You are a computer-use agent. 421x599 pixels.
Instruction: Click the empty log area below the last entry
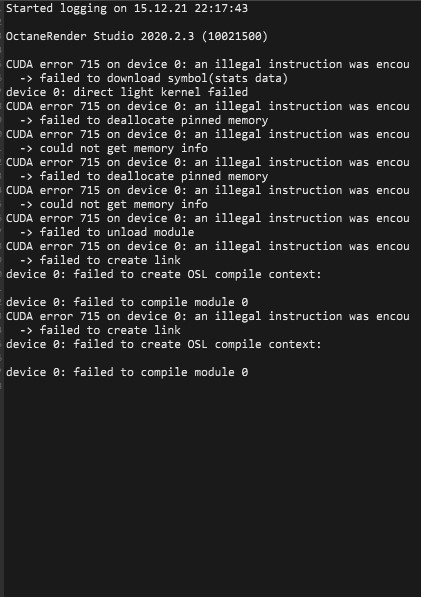click(212, 489)
